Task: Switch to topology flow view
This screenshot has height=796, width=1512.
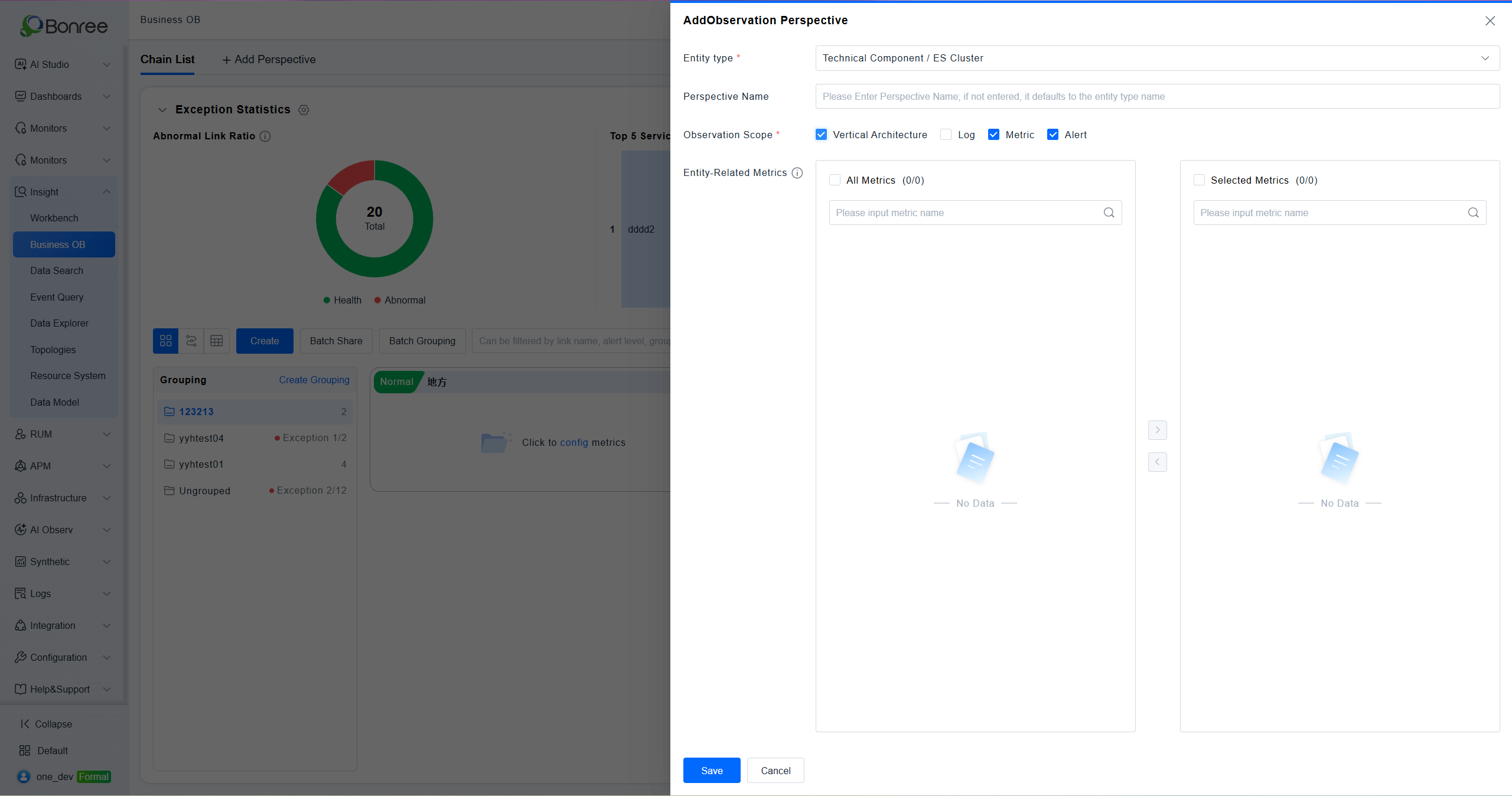Action: click(x=191, y=341)
